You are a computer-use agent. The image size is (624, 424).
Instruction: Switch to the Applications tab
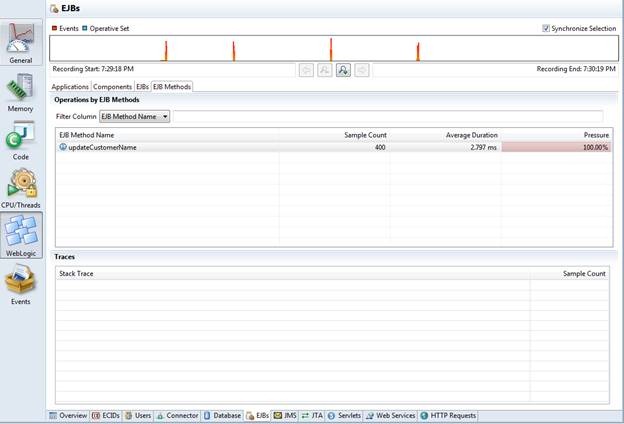tap(70, 86)
